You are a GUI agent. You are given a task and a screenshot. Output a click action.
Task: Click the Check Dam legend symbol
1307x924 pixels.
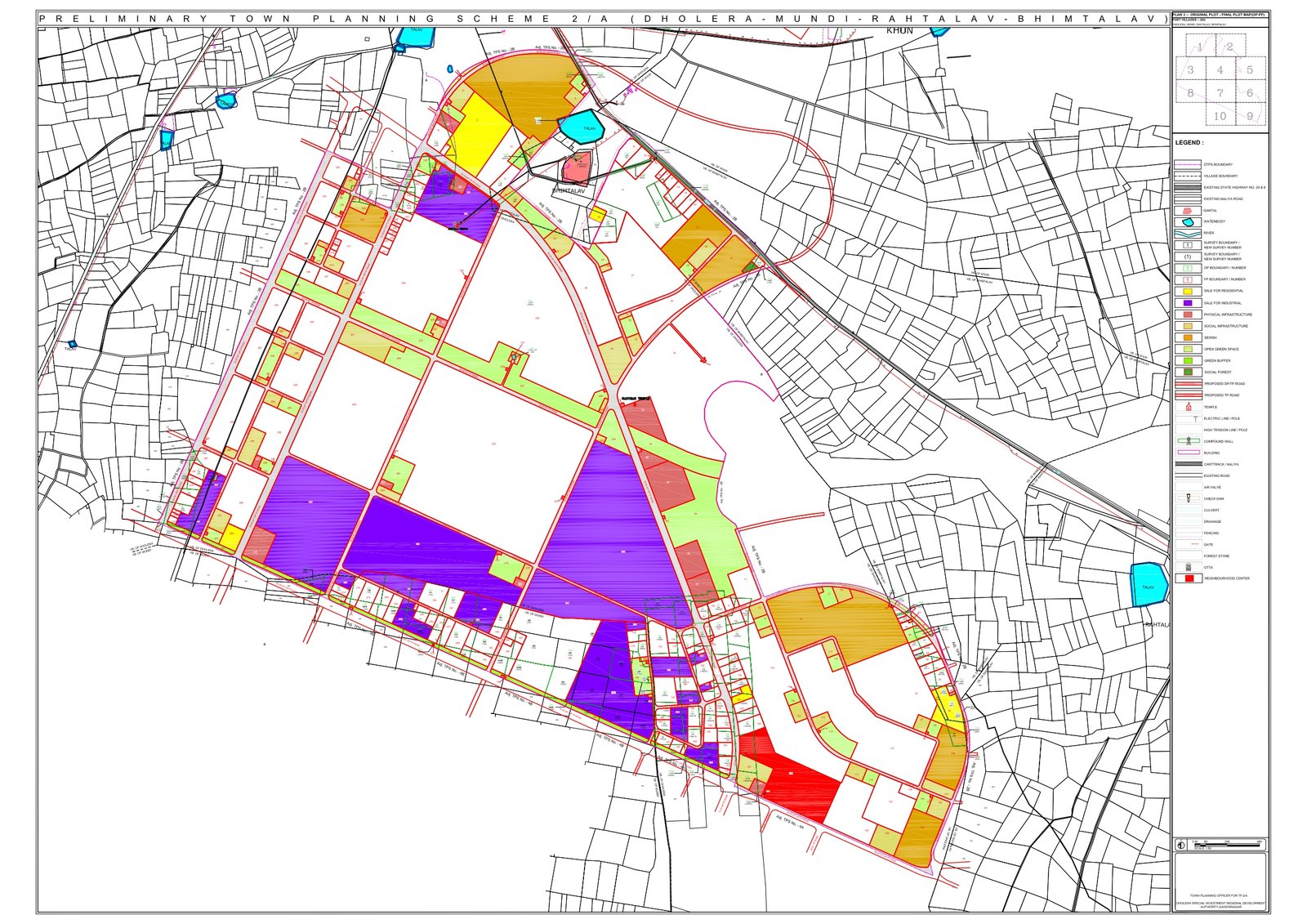click(x=1188, y=498)
